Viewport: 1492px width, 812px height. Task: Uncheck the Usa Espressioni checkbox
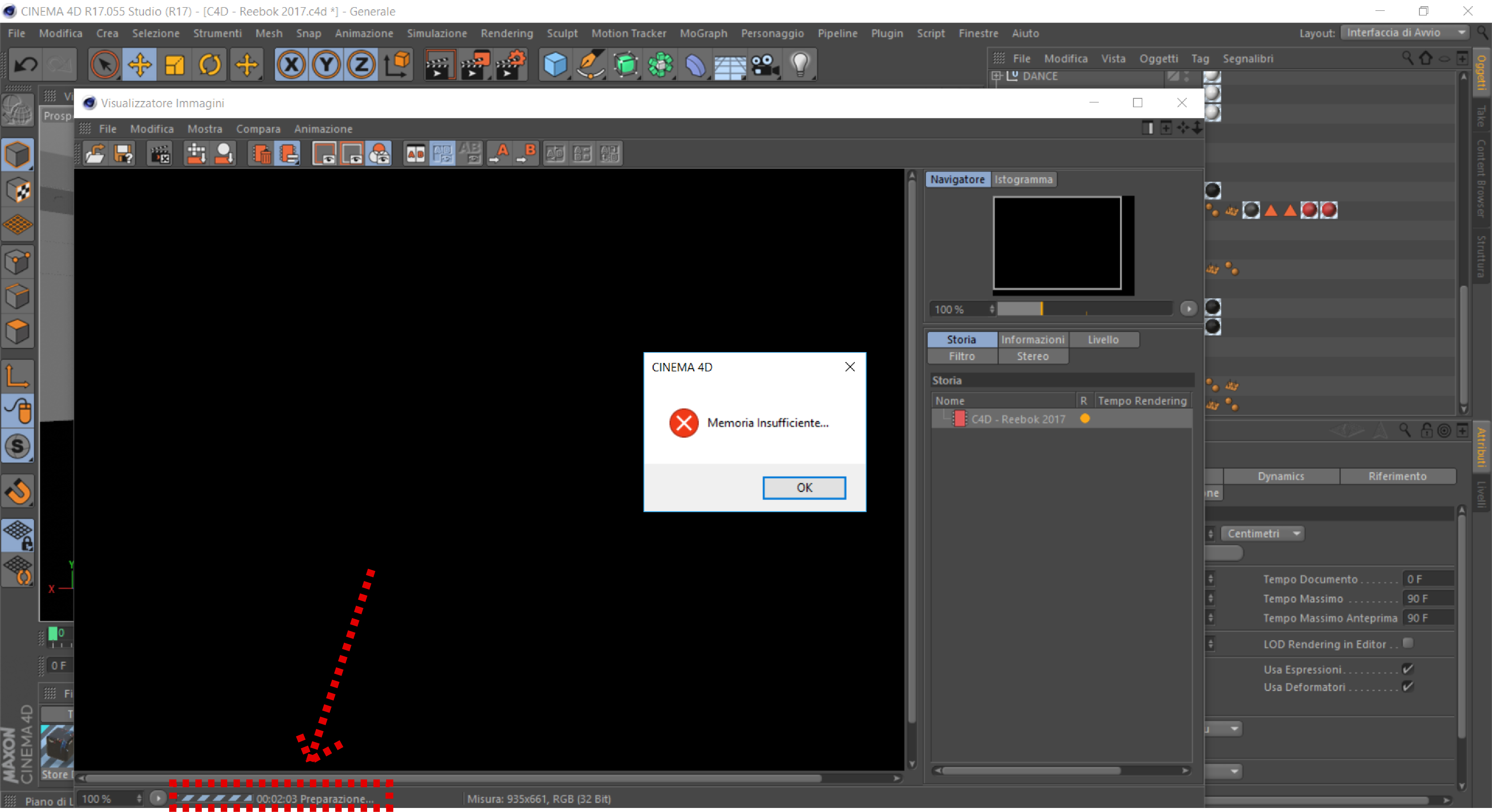pyautogui.click(x=1408, y=669)
